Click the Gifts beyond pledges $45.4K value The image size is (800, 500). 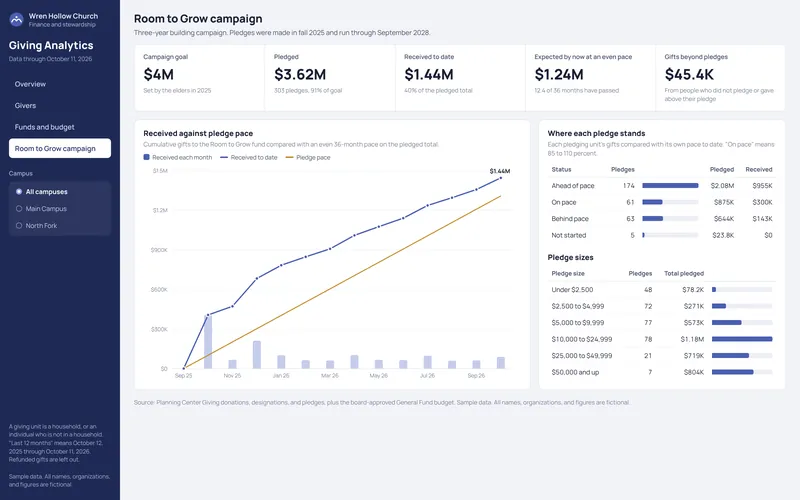coord(689,74)
